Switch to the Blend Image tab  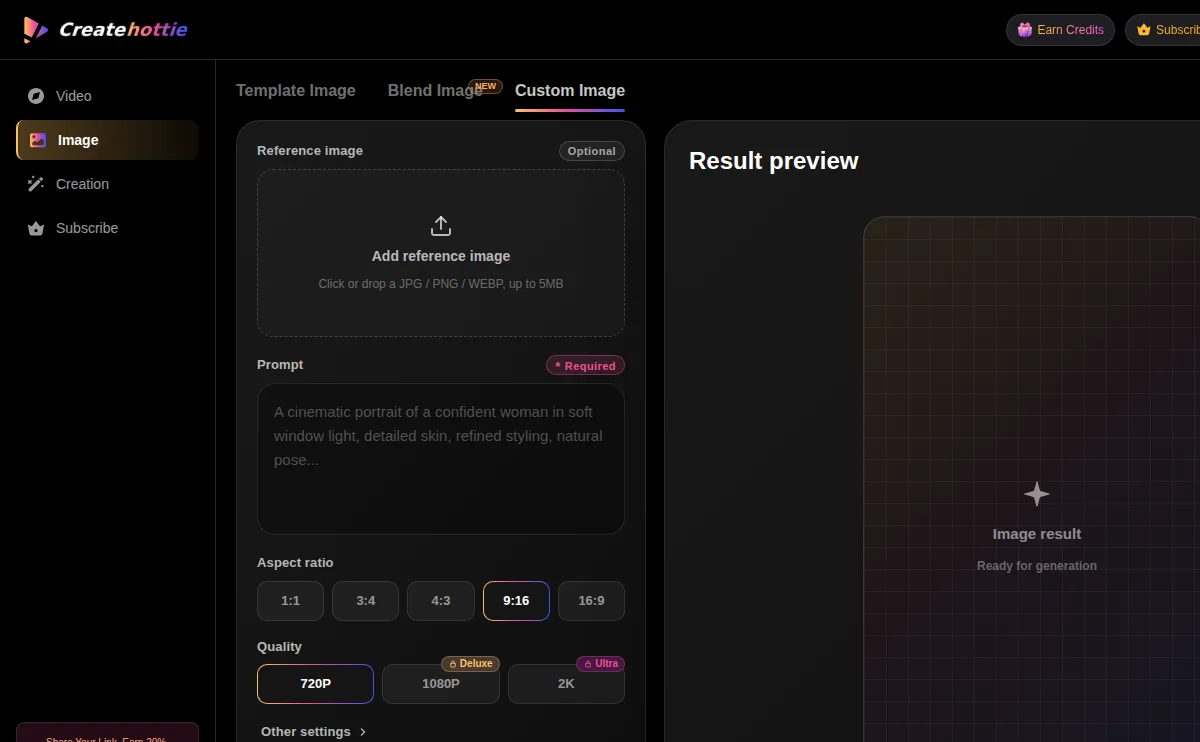coord(435,90)
